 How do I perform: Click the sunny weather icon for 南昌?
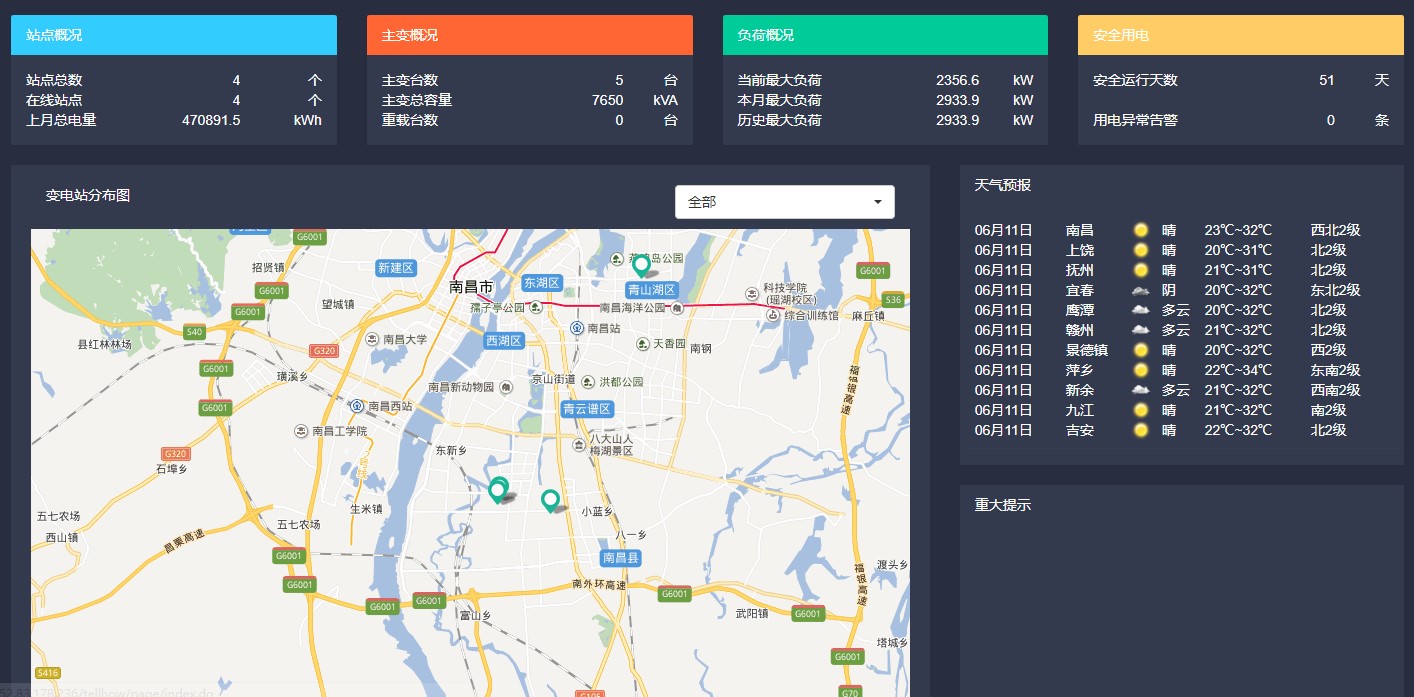point(1140,230)
